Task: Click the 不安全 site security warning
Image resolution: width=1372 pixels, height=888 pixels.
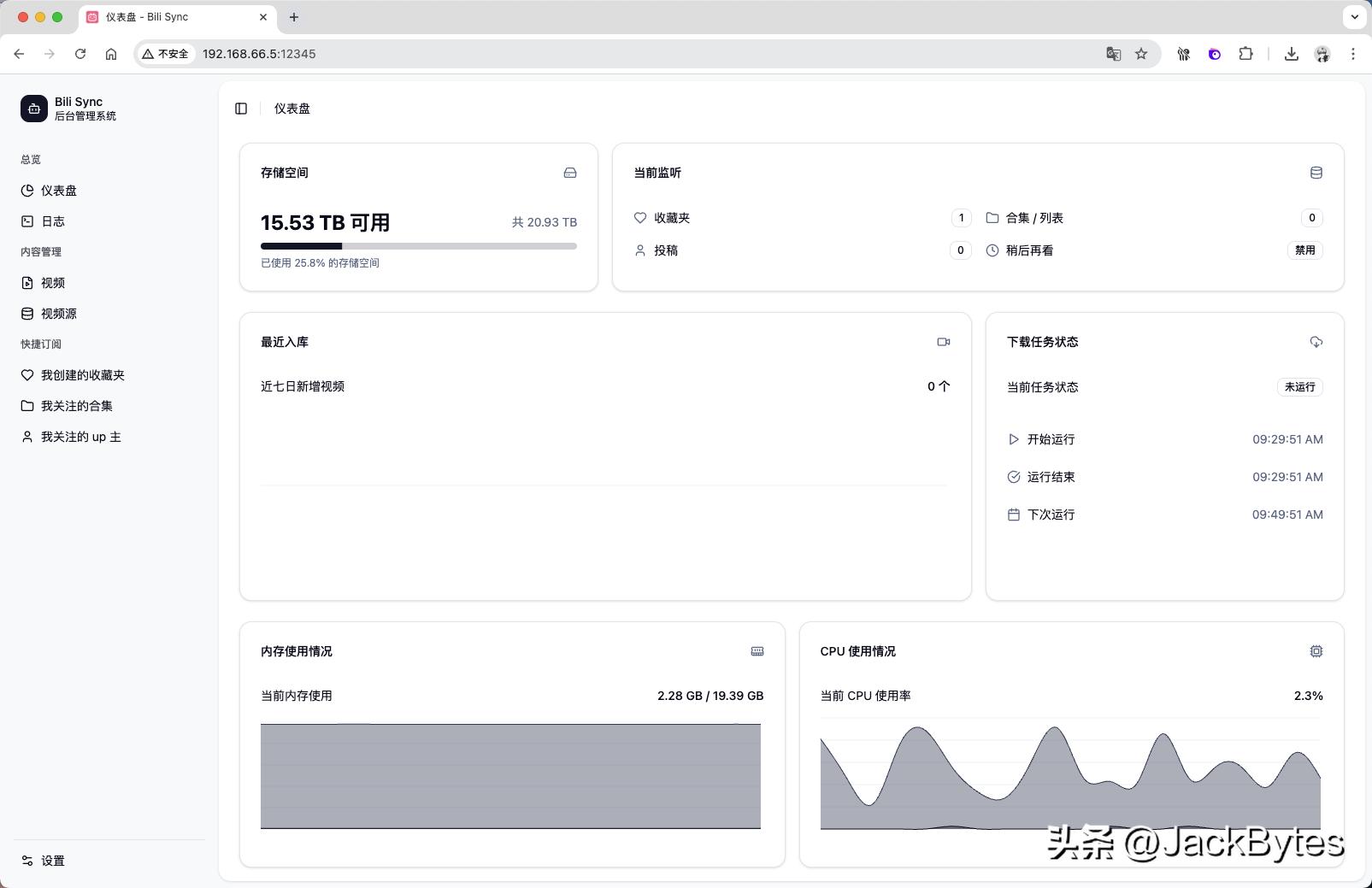Action: click(x=166, y=54)
